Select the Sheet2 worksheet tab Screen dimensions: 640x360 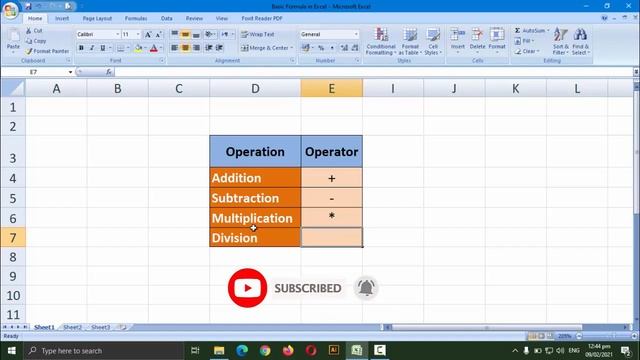[x=72, y=327]
